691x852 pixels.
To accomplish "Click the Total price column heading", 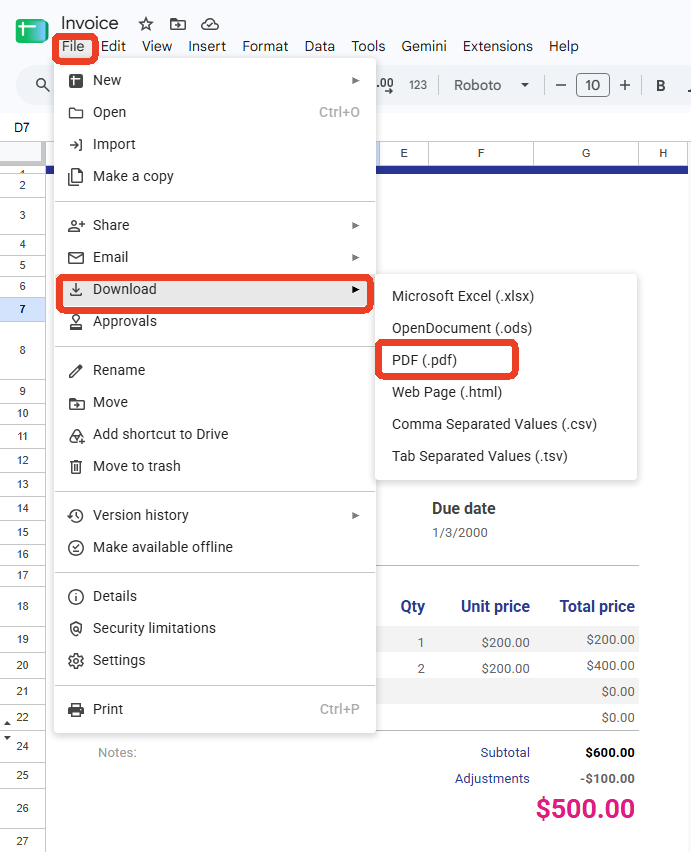I will (597, 606).
